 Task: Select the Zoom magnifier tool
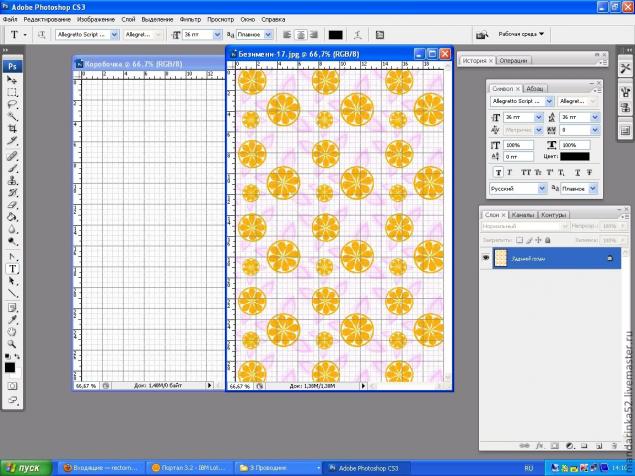point(13,343)
